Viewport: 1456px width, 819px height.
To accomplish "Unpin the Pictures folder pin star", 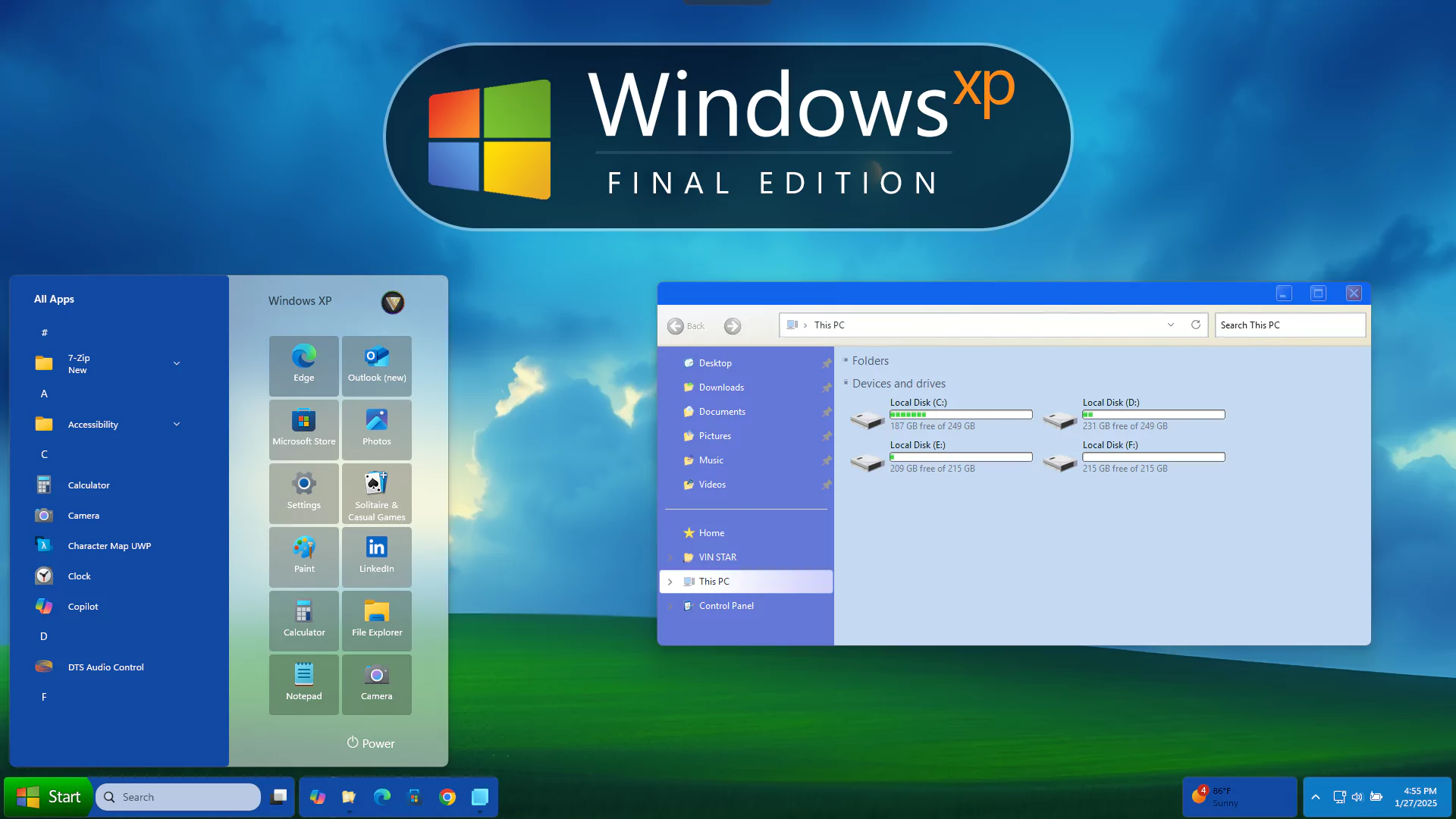I will coord(827,436).
